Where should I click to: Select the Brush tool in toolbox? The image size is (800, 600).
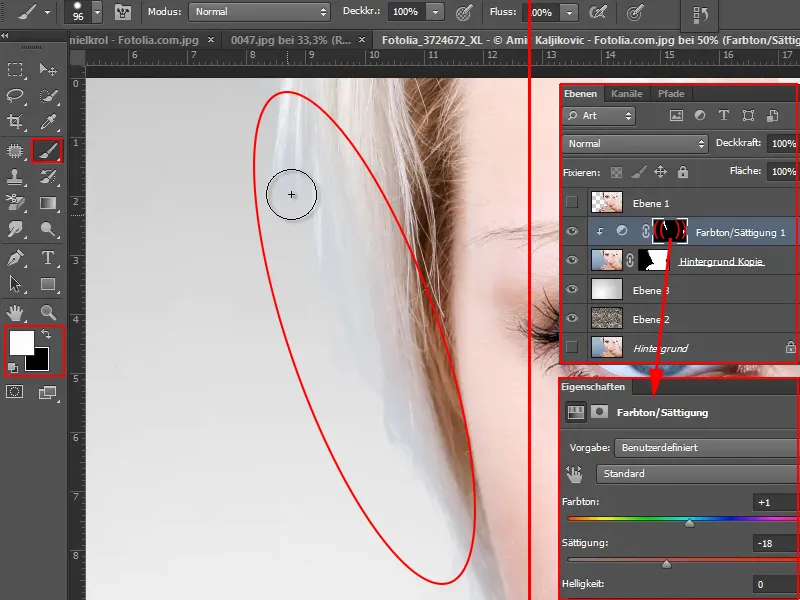(47, 151)
